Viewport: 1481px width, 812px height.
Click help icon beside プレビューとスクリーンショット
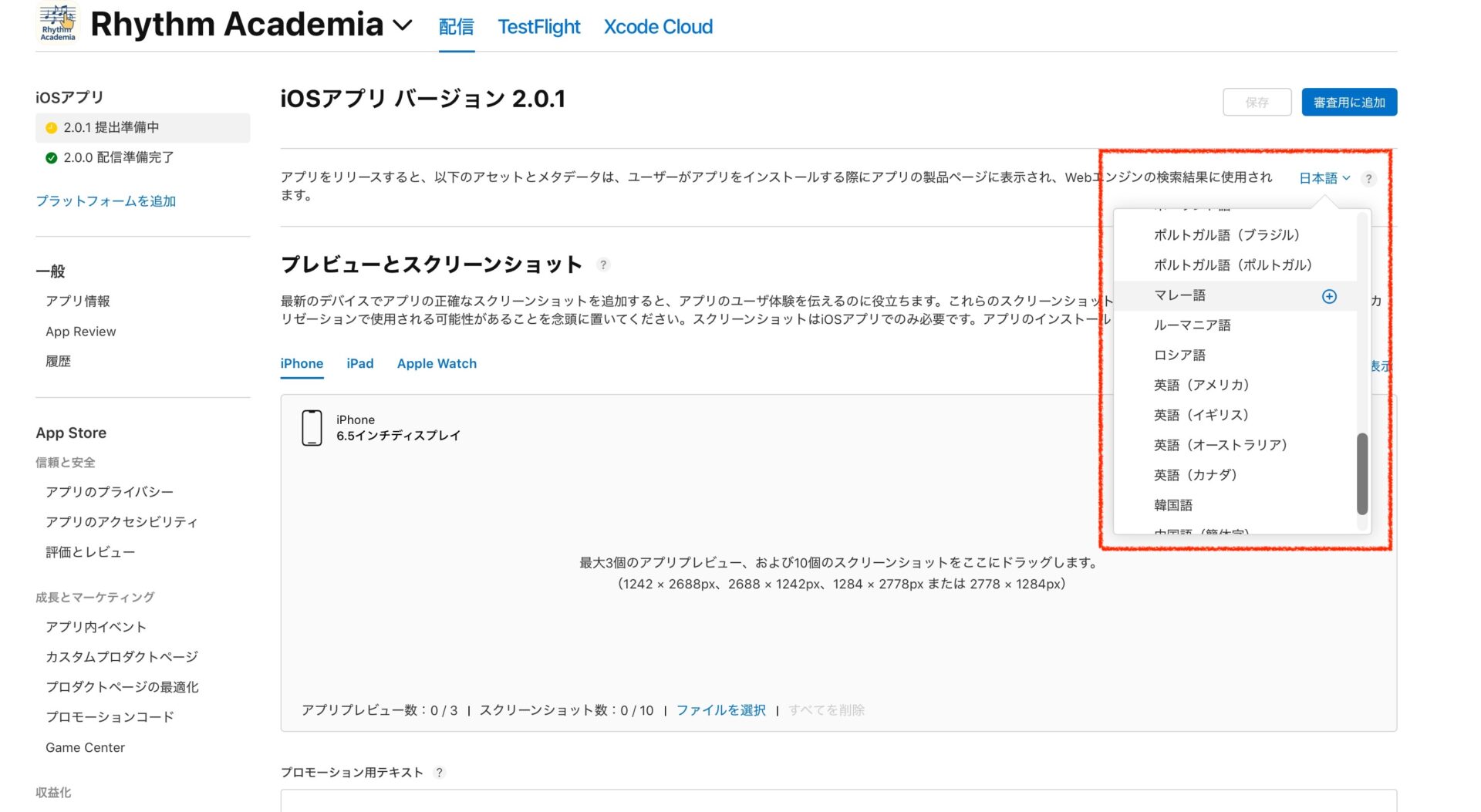(603, 264)
